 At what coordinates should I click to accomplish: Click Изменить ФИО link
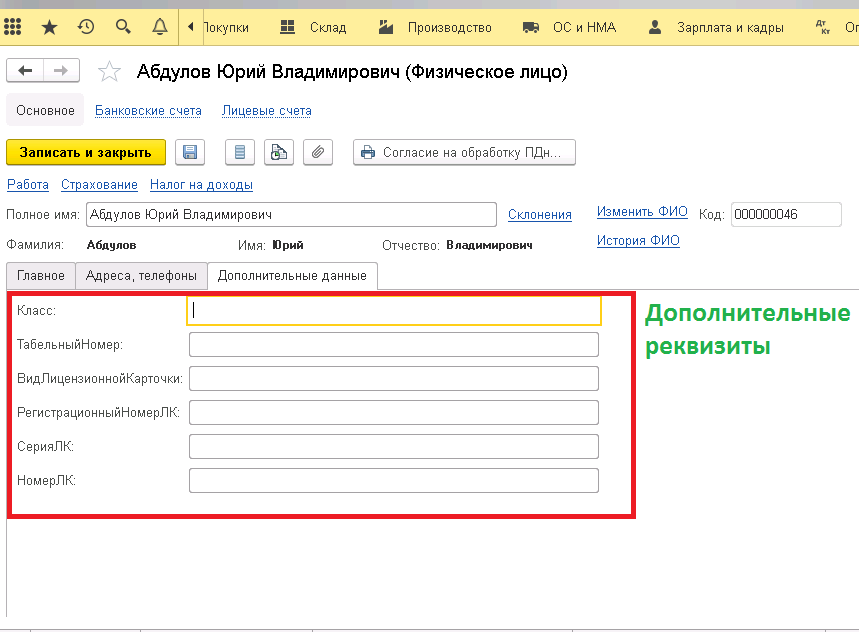[x=642, y=212]
